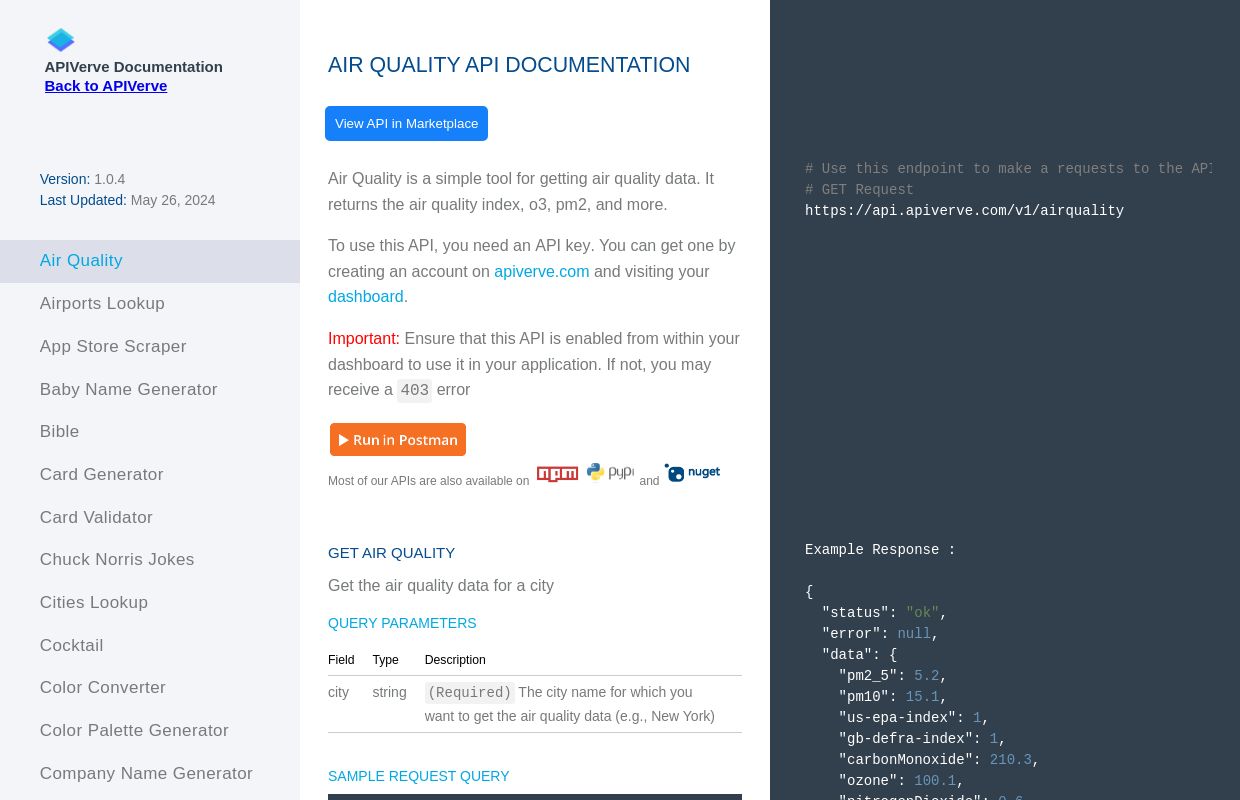
Task: Click the 403 error code text
Action: click(x=414, y=391)
